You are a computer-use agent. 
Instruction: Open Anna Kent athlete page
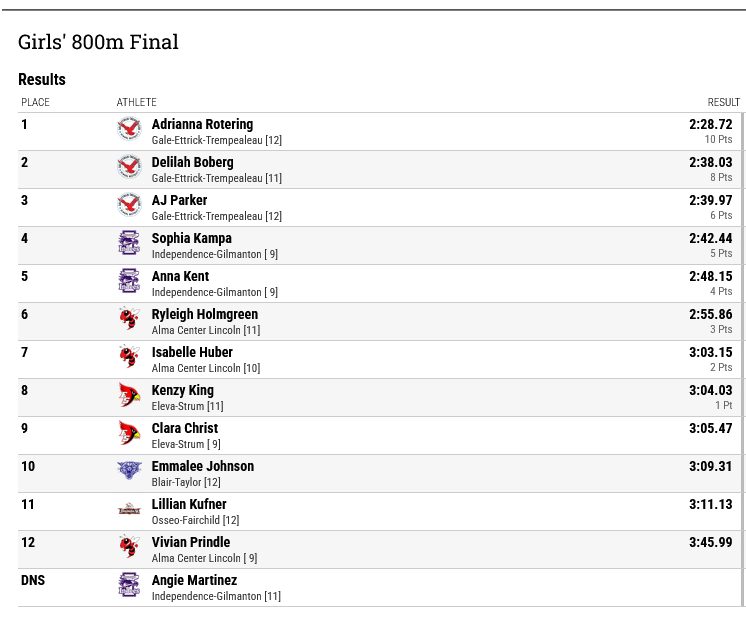pyautogui.click(x=180, y=276)
